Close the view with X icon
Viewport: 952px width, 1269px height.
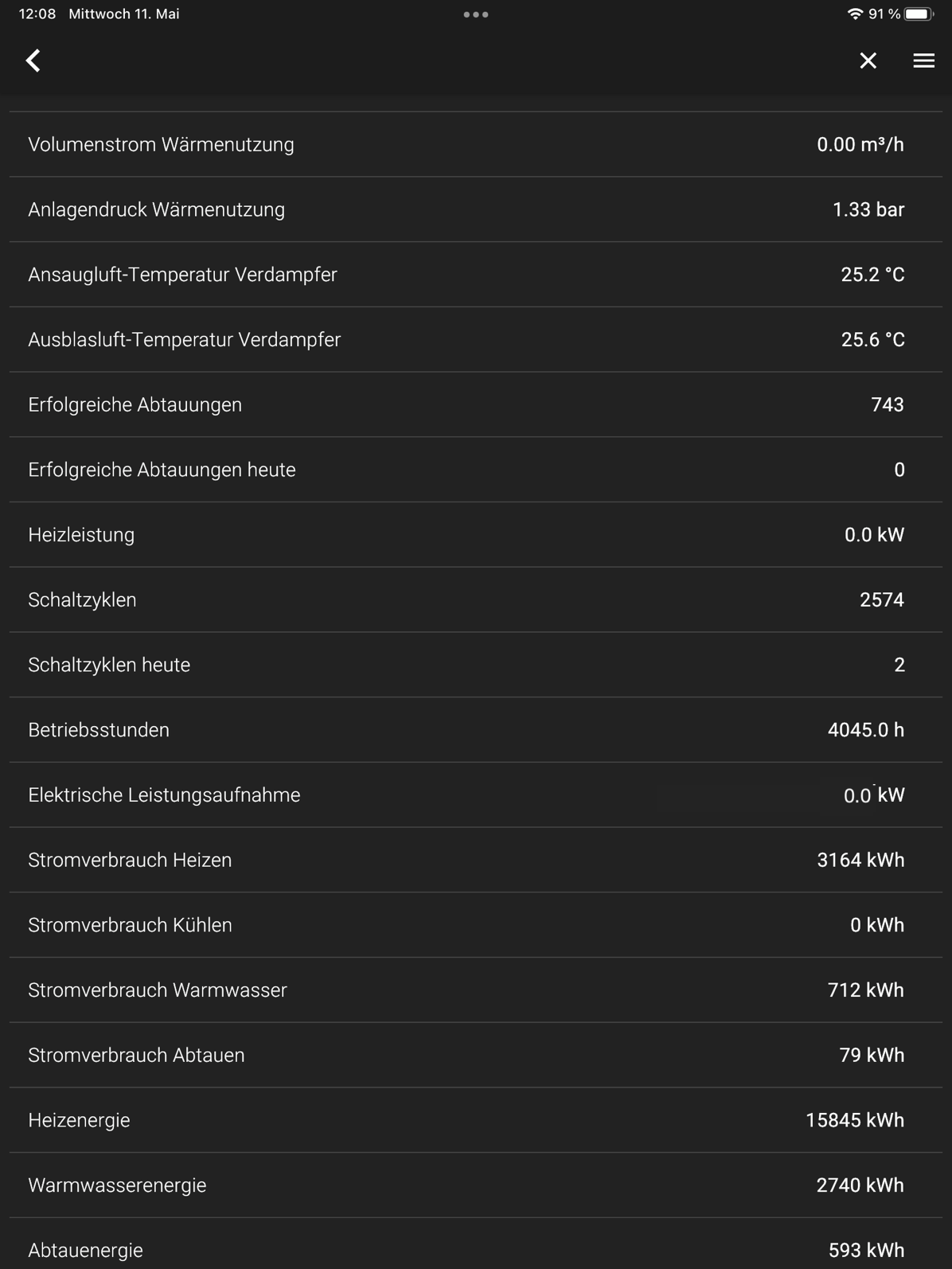pos(868,61)
